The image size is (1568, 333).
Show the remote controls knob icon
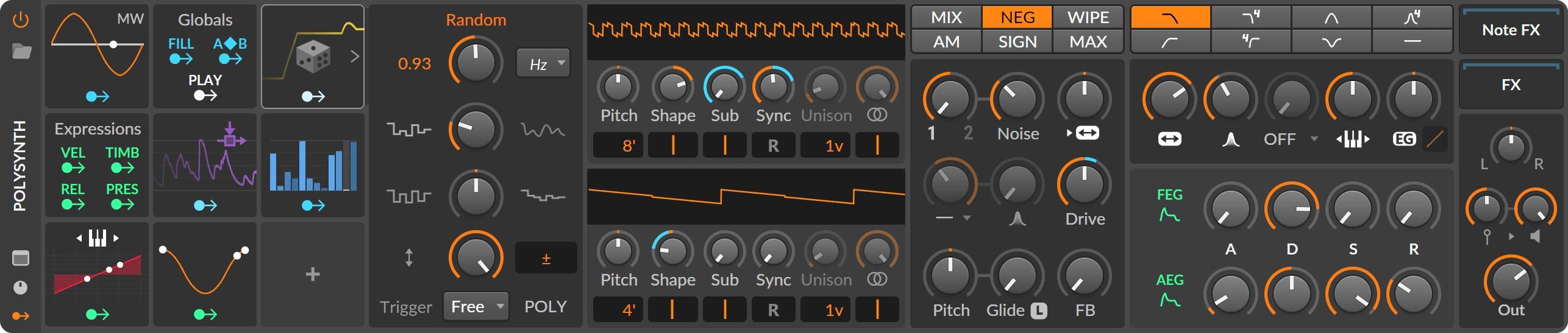pyautogui.click(x=21, y=287)
